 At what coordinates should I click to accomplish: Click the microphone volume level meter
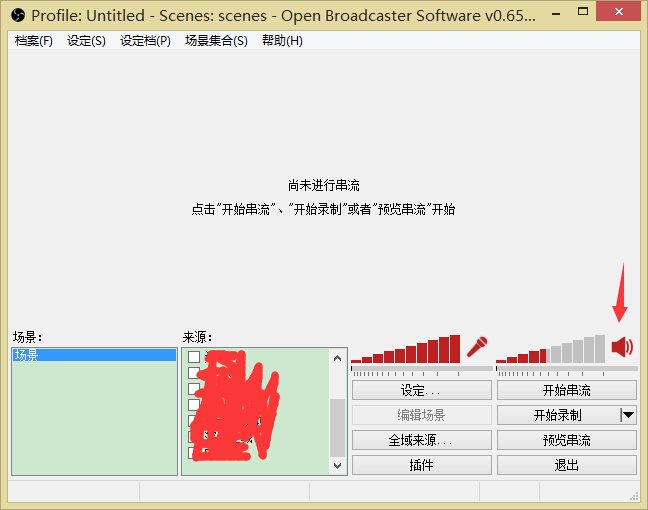tap(405, 349)
